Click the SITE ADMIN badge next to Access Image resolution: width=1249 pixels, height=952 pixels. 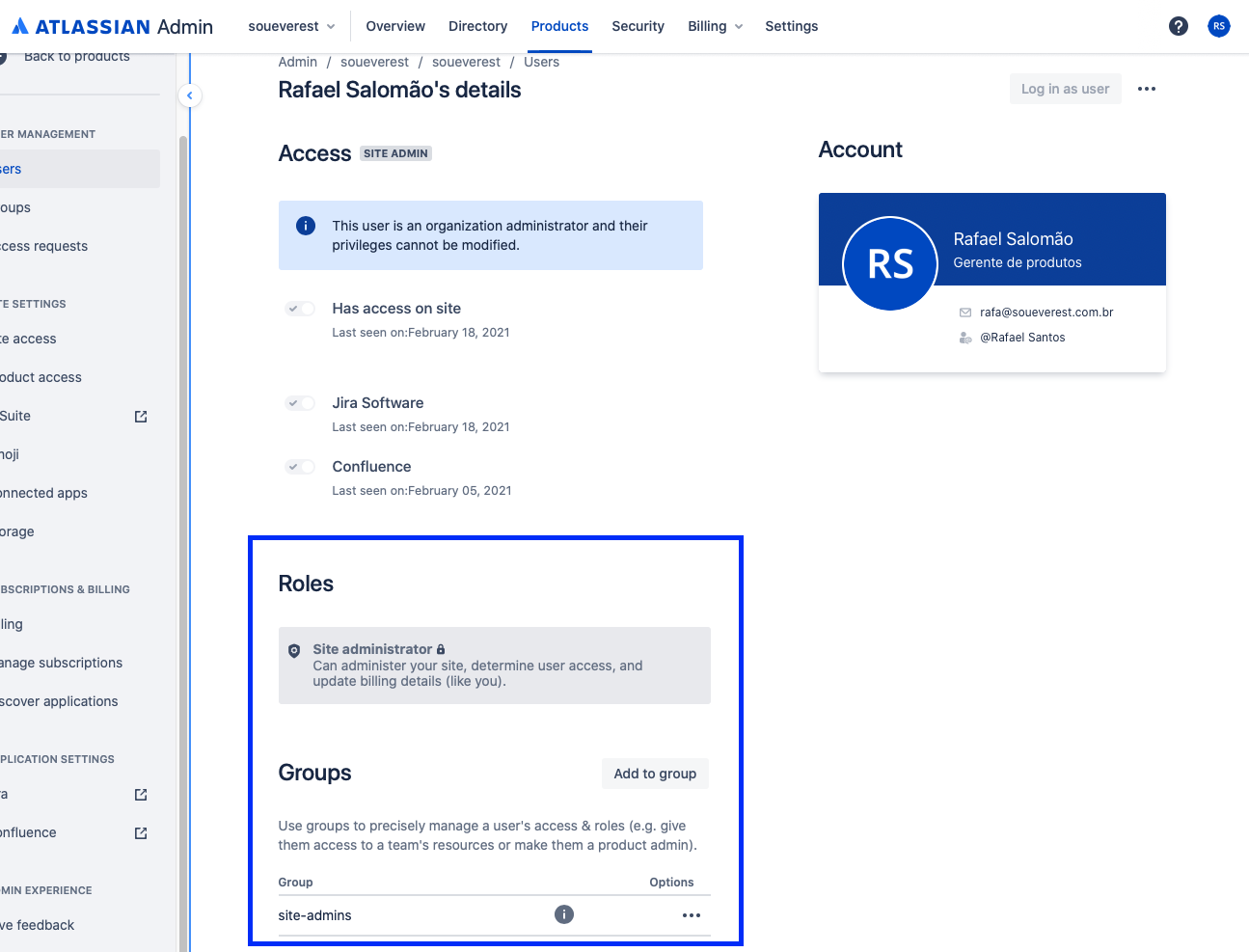coord(395,153)
